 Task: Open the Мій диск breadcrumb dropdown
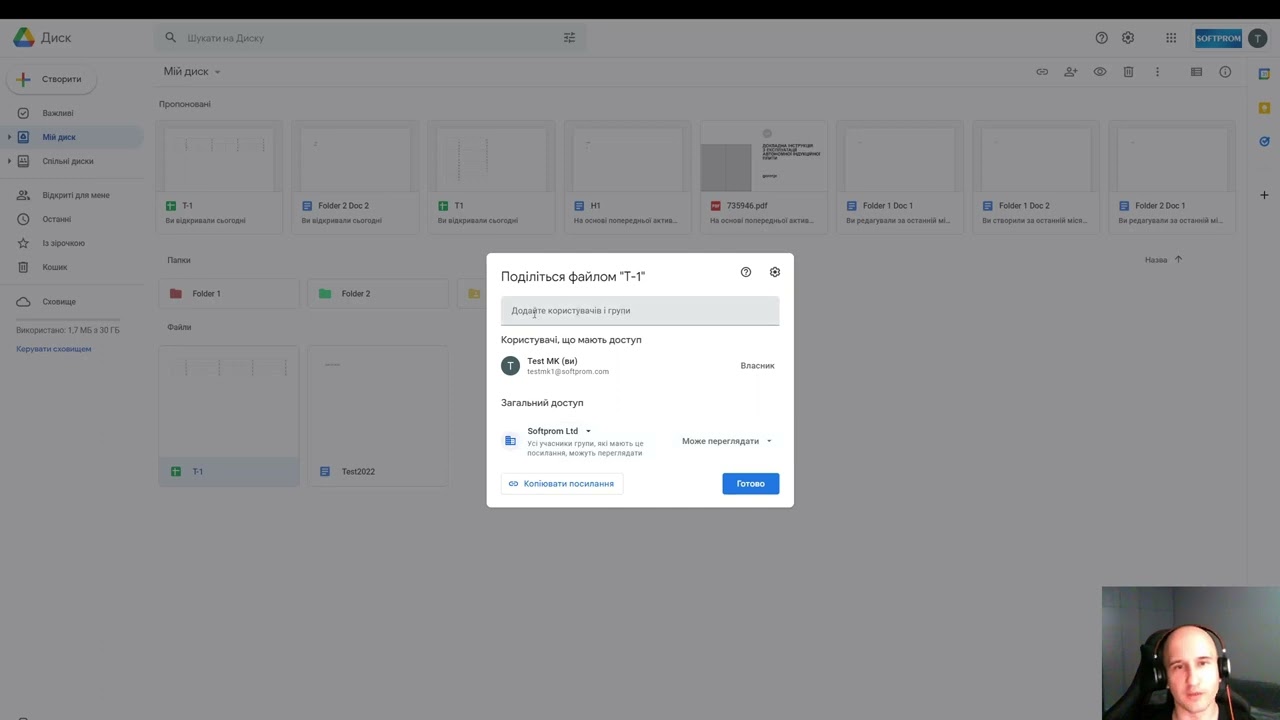point(192,72)
